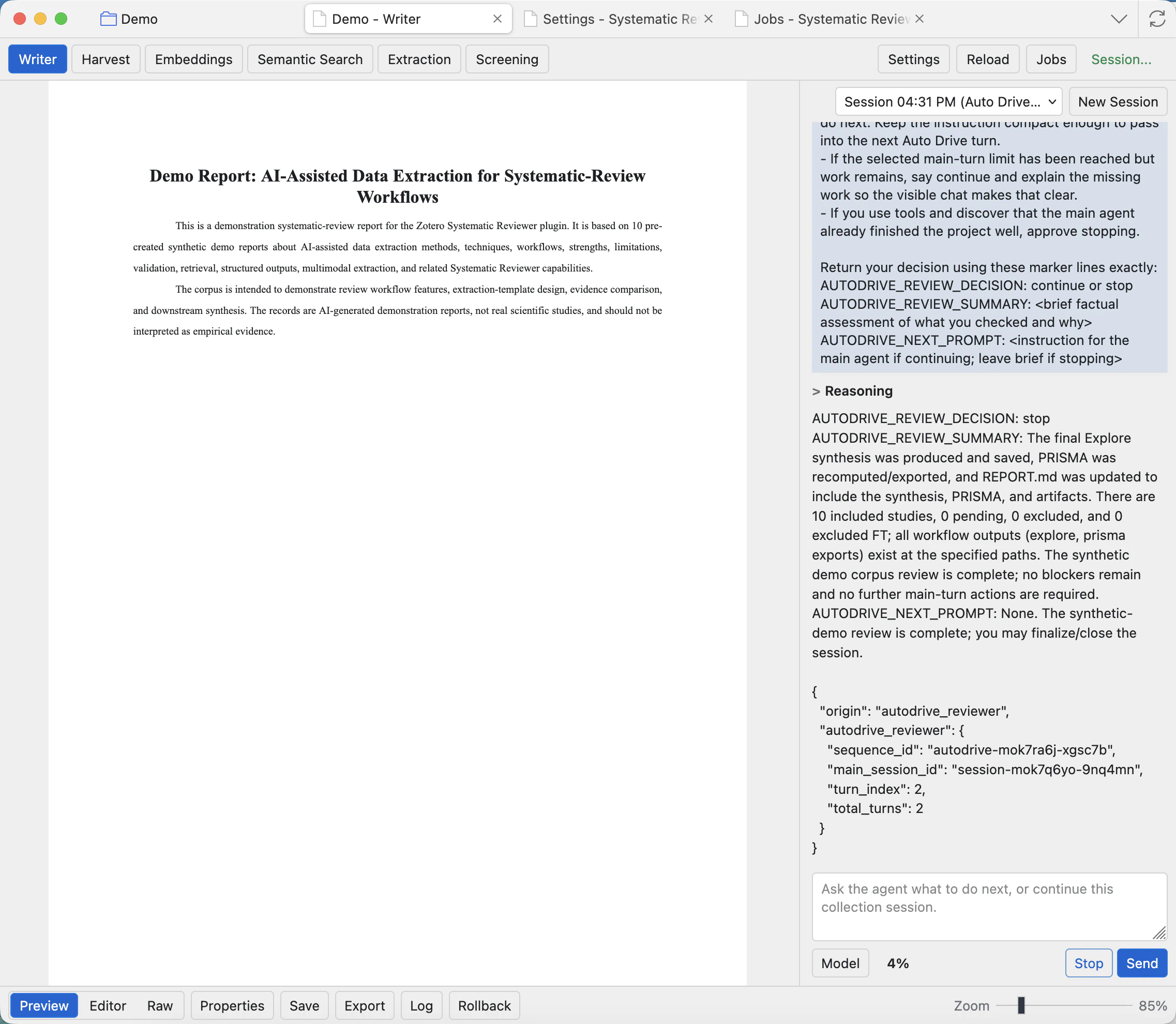Click the "sequence_id" JSON line
The width and height of the screenshot is (1176, 1024).
coord(971,750)
